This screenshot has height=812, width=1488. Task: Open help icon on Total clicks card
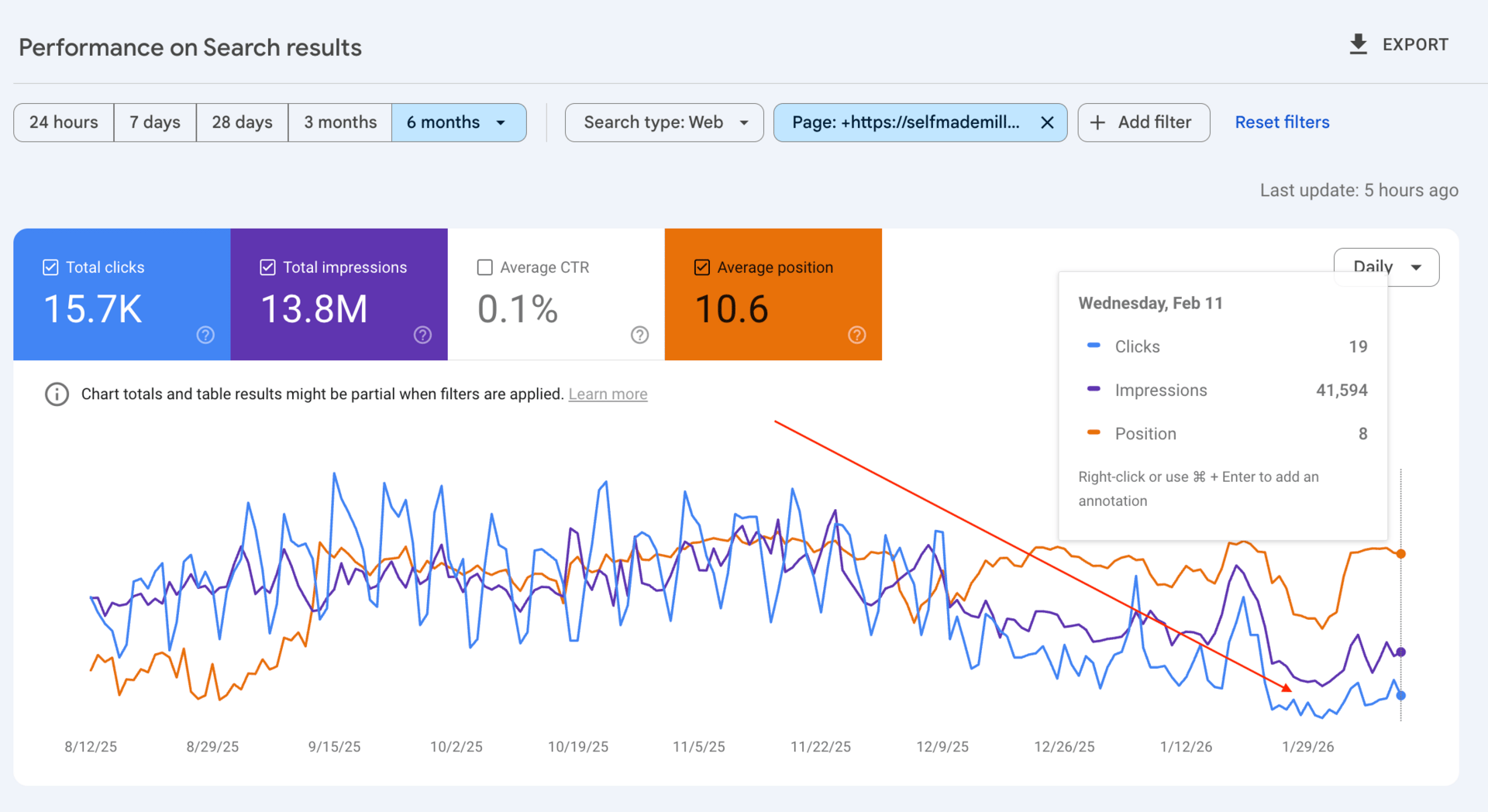click(x=205, y=335)
